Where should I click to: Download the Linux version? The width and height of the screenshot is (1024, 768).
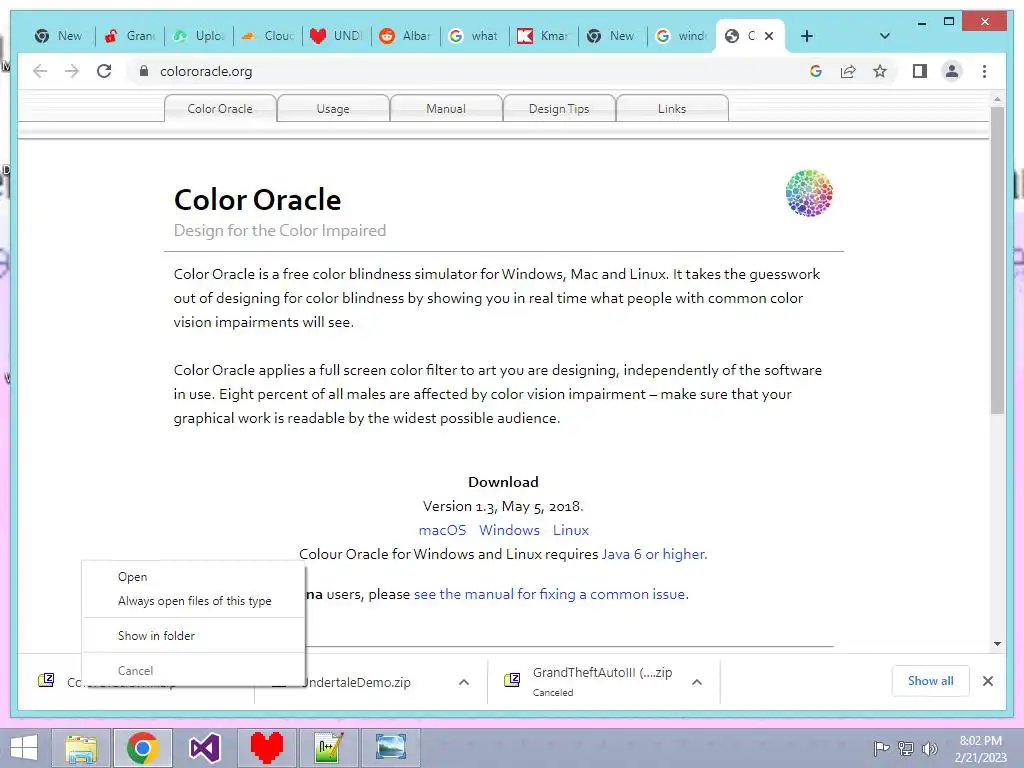click(x=571, y=530)
